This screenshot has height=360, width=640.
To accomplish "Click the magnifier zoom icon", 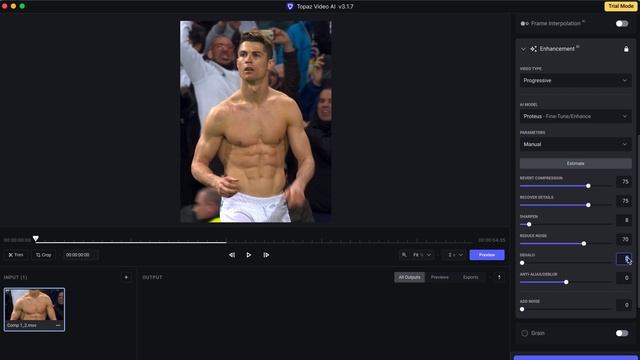I will click(x=404, y=255).
